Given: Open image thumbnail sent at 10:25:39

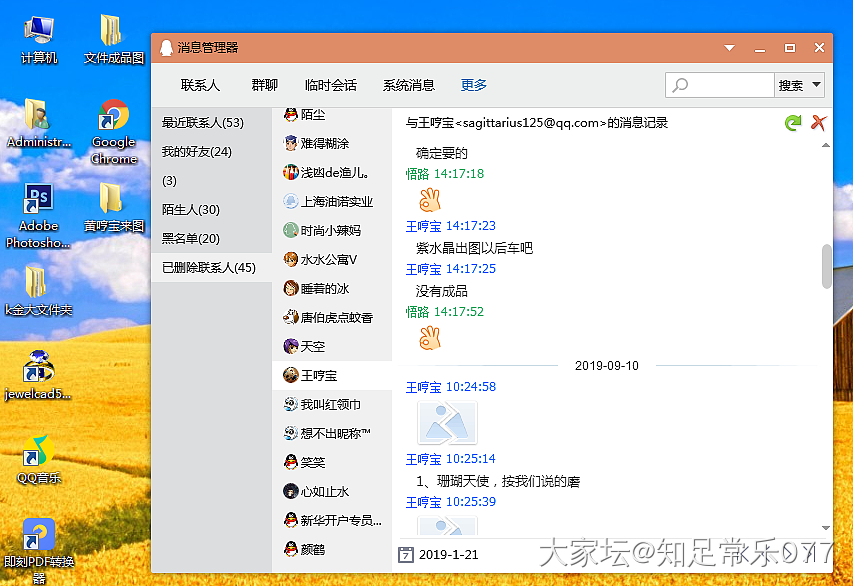Looking at the screenshot, I should [x=447, y=526].
